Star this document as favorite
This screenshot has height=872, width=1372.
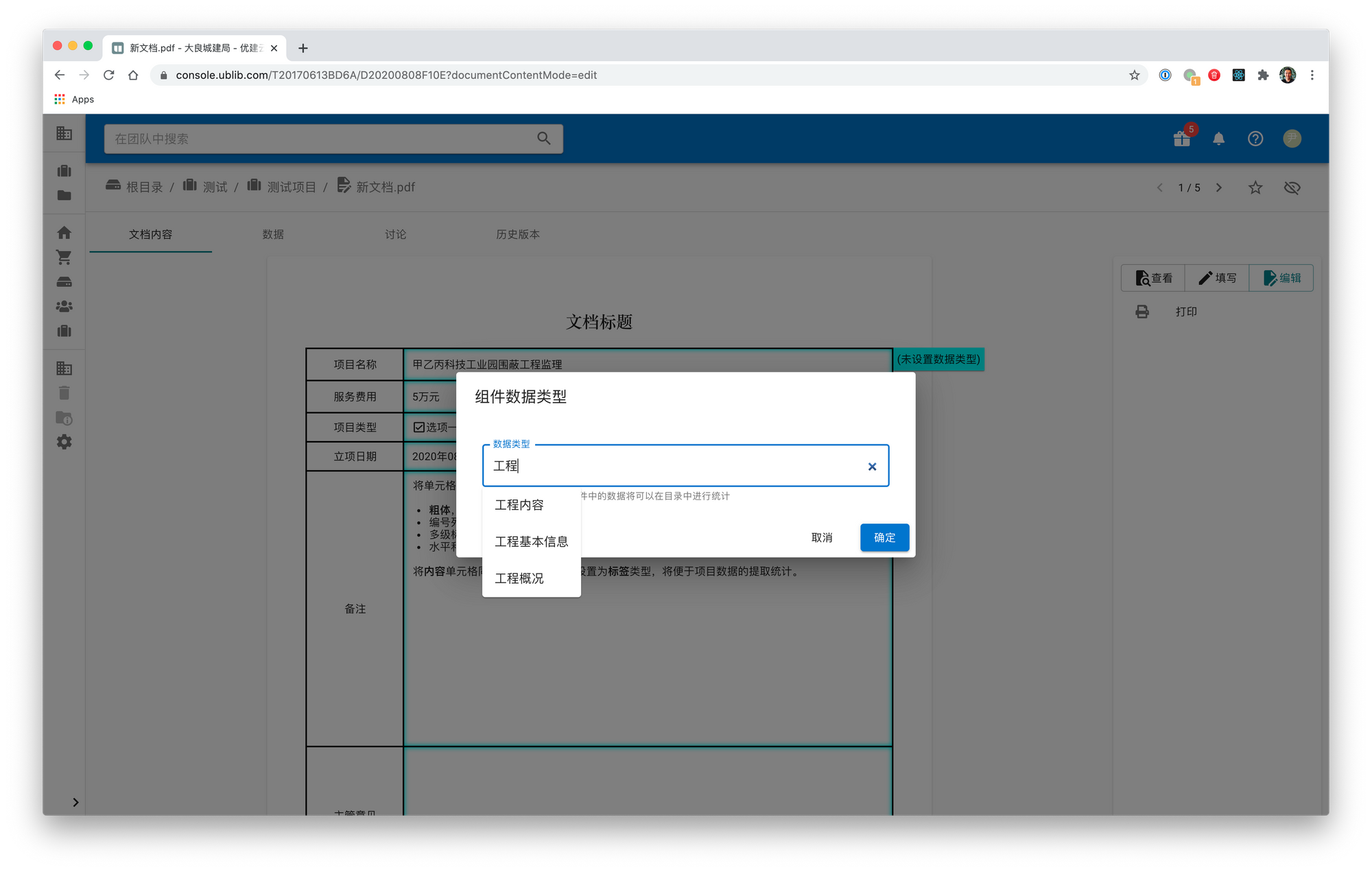[x=1255, y=187]
